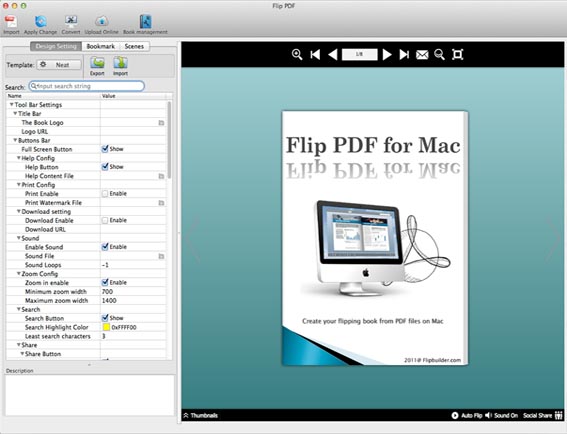Select the Minimum zoom width value 700
567x434 pixels.
tap(107, 292)
